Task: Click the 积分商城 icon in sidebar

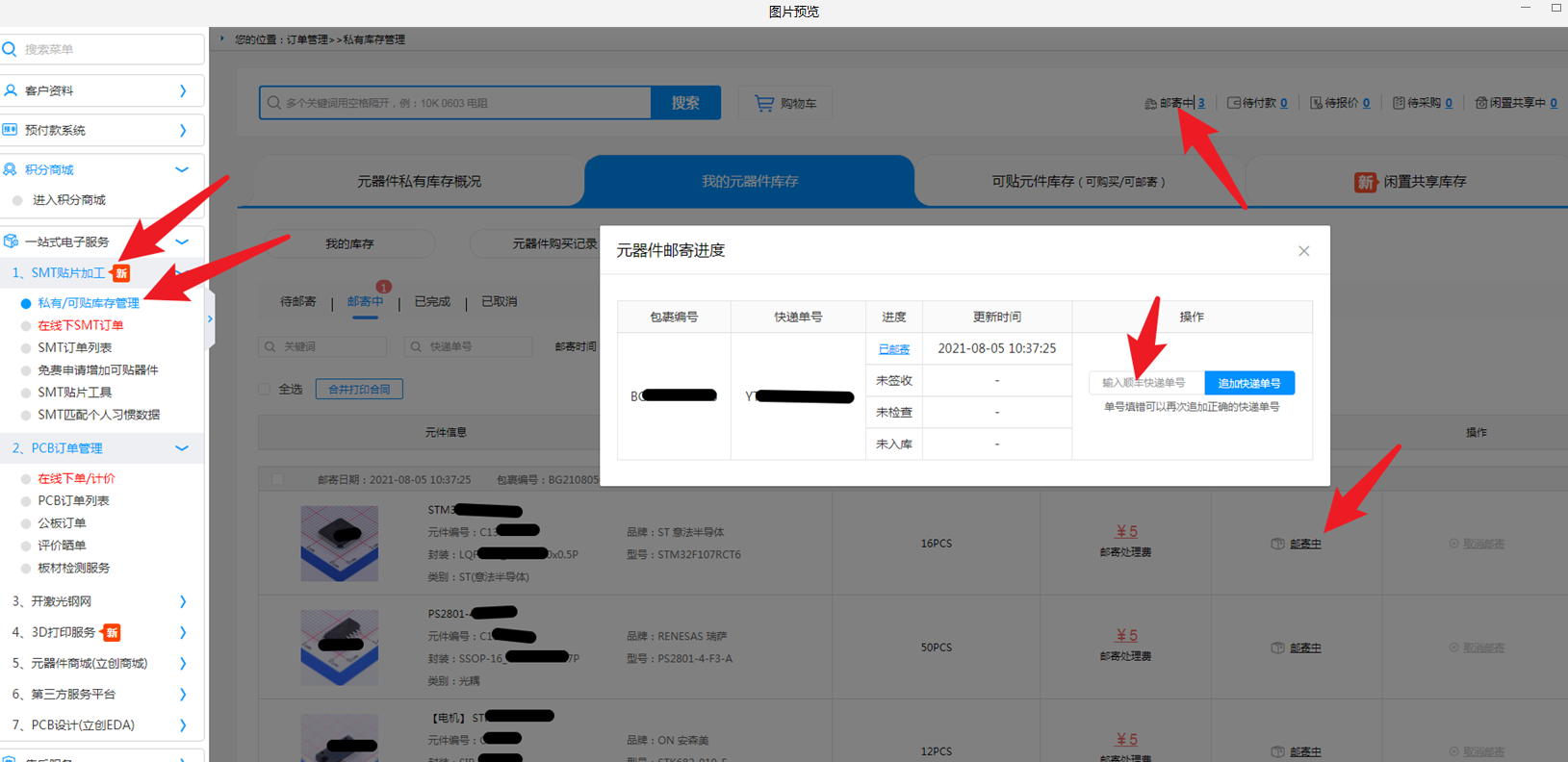Action: pos(11,169)
